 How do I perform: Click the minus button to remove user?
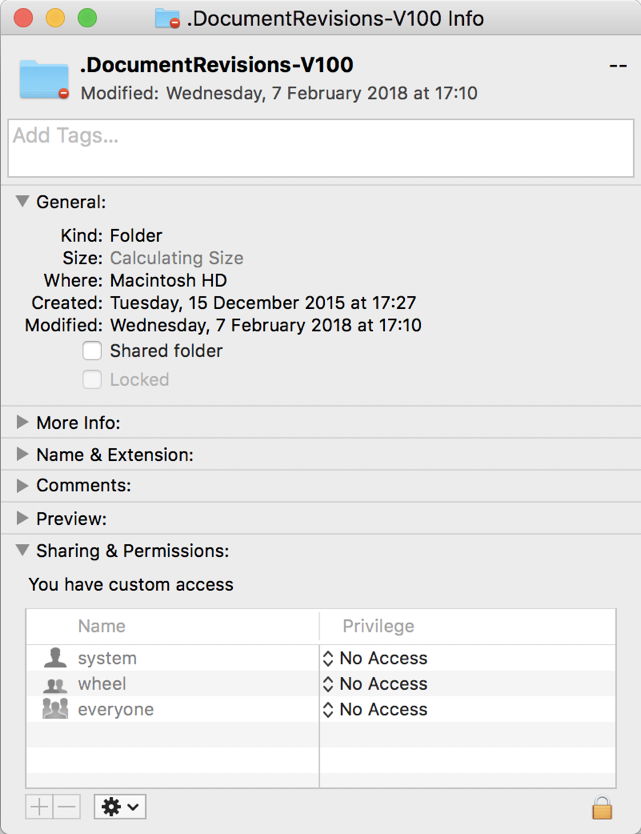click(66, 806)
